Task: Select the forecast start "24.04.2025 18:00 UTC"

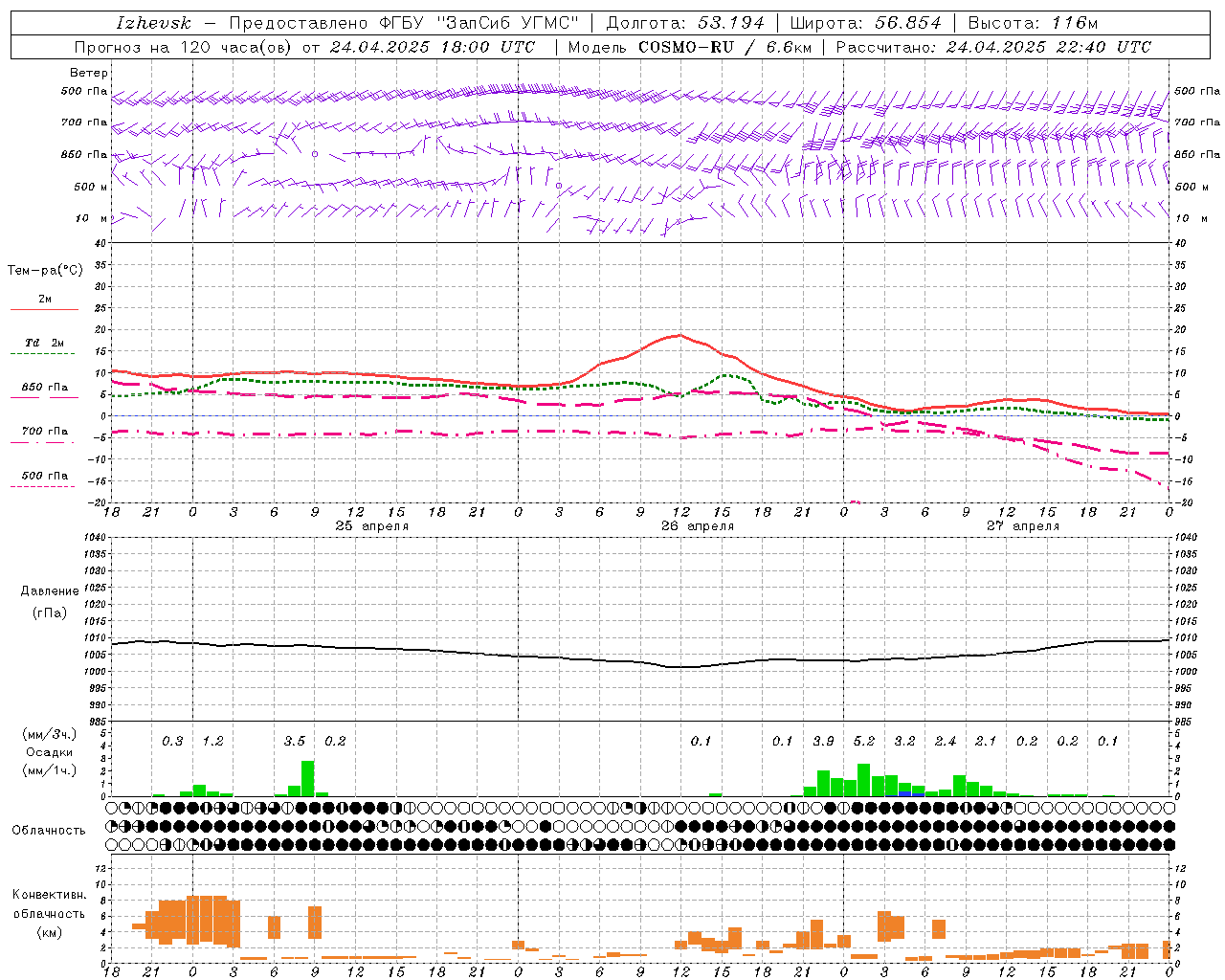Action: [432, 47]
